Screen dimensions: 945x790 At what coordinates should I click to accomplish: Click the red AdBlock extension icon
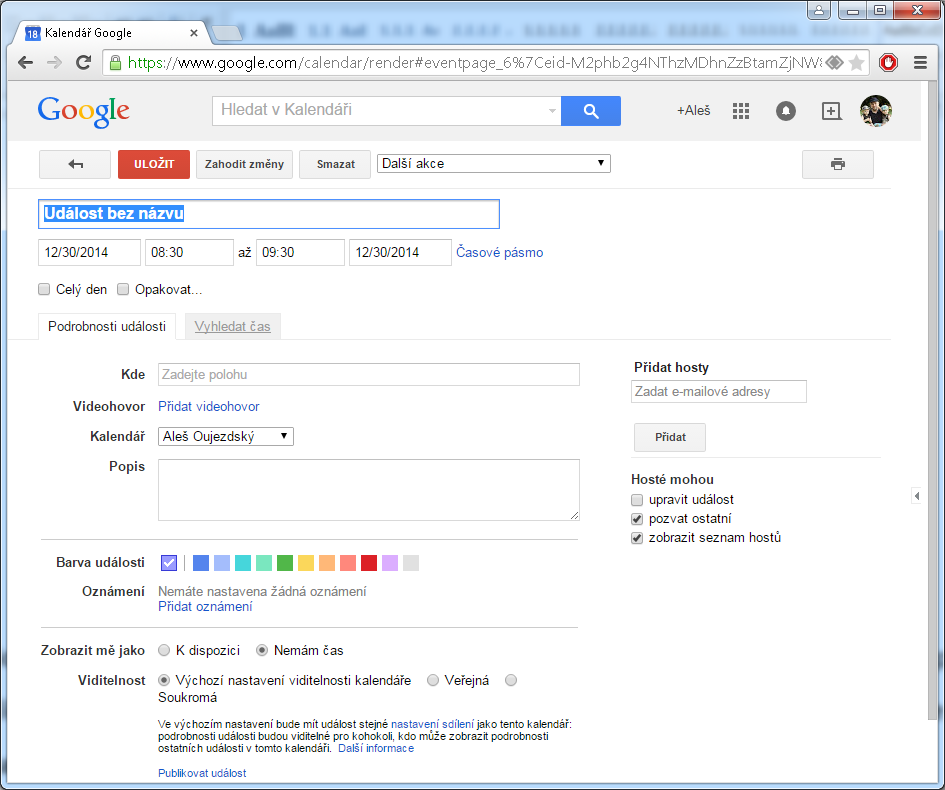pos(888,62)
